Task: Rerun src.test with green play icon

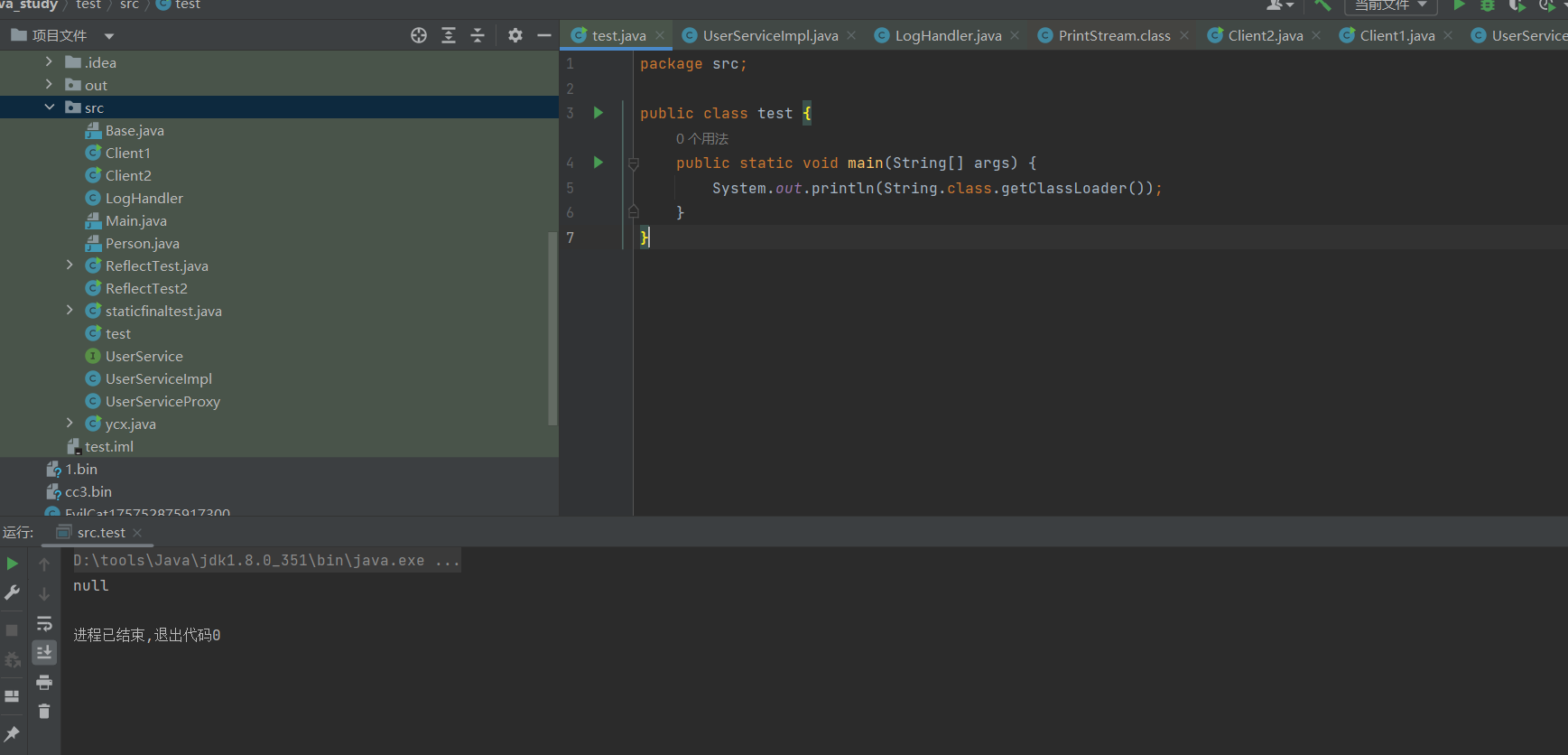Action: coord(13,564)
